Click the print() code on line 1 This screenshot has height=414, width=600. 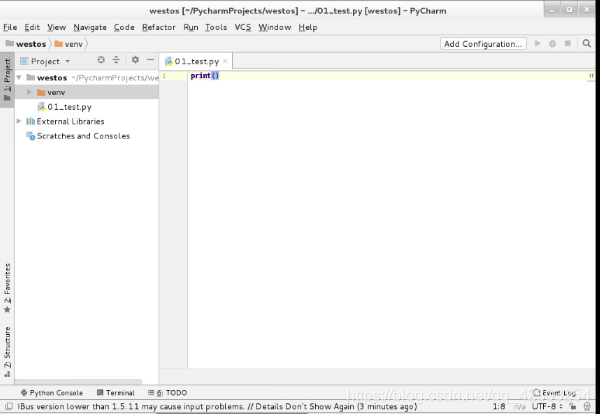pos(204,75)
